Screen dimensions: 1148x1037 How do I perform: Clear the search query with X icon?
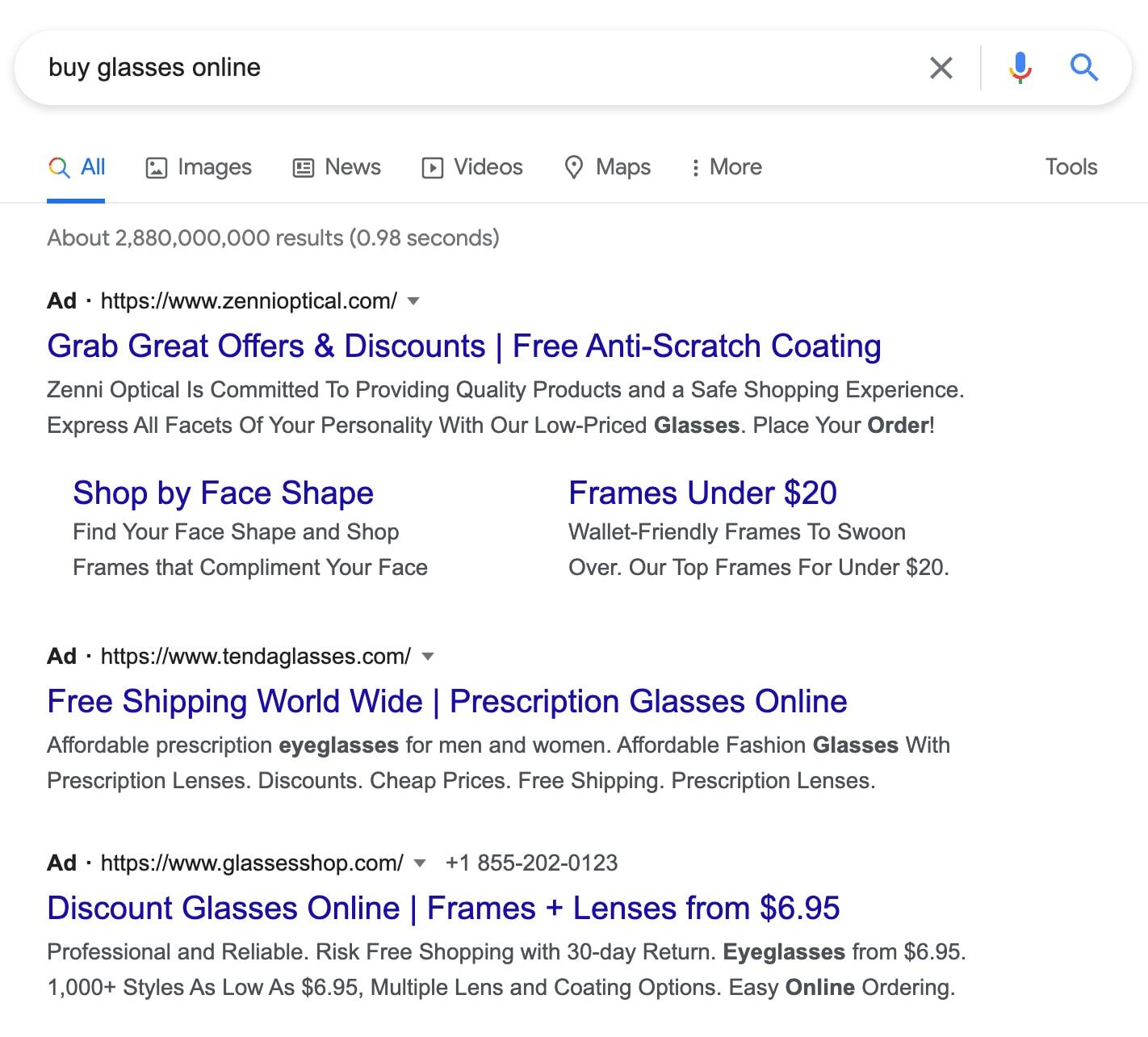[x=941, y=68]
